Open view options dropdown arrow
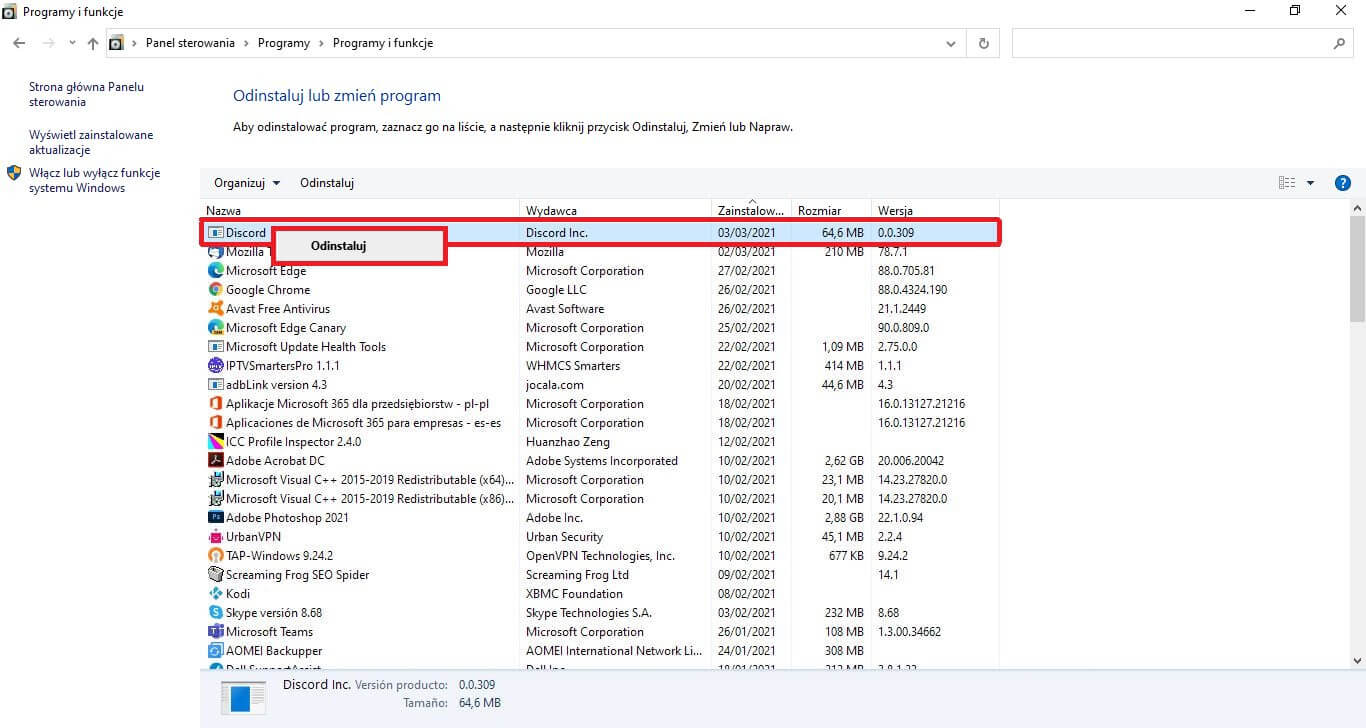 tap(1310, 183)
